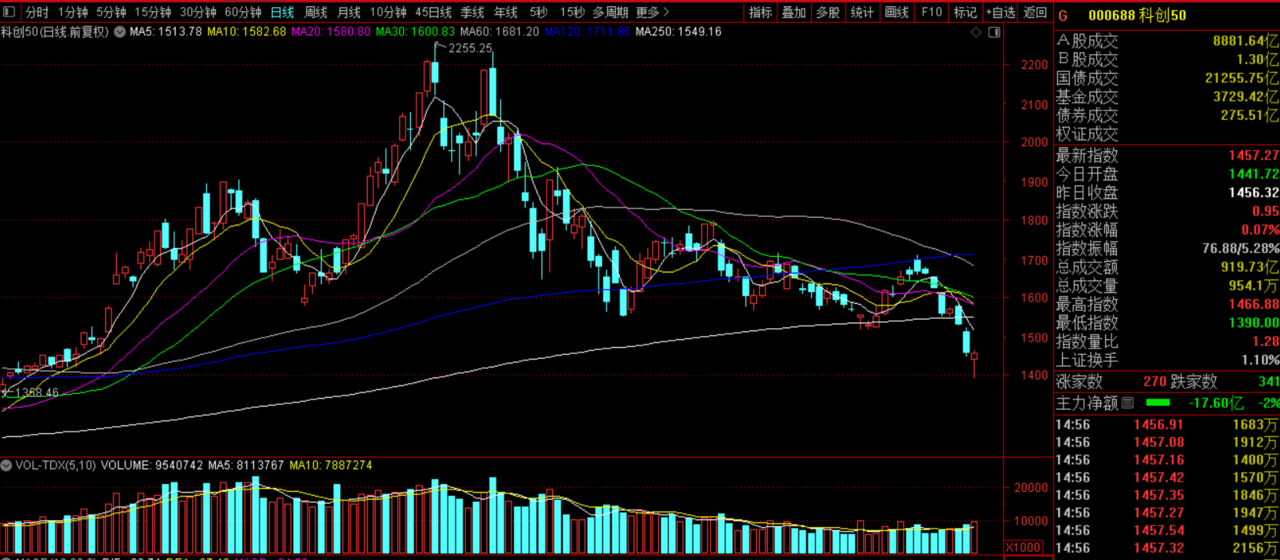Screen dimensions: 1280x560
Task: Click the 返回 back button
Action: coord(1035,13)
